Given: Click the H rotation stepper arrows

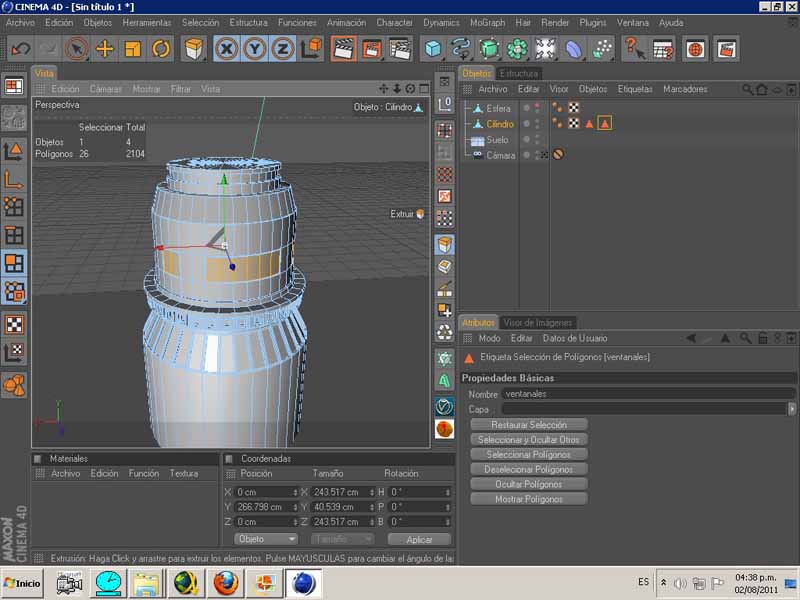Looking at the screenshot, I should [447, 492].
